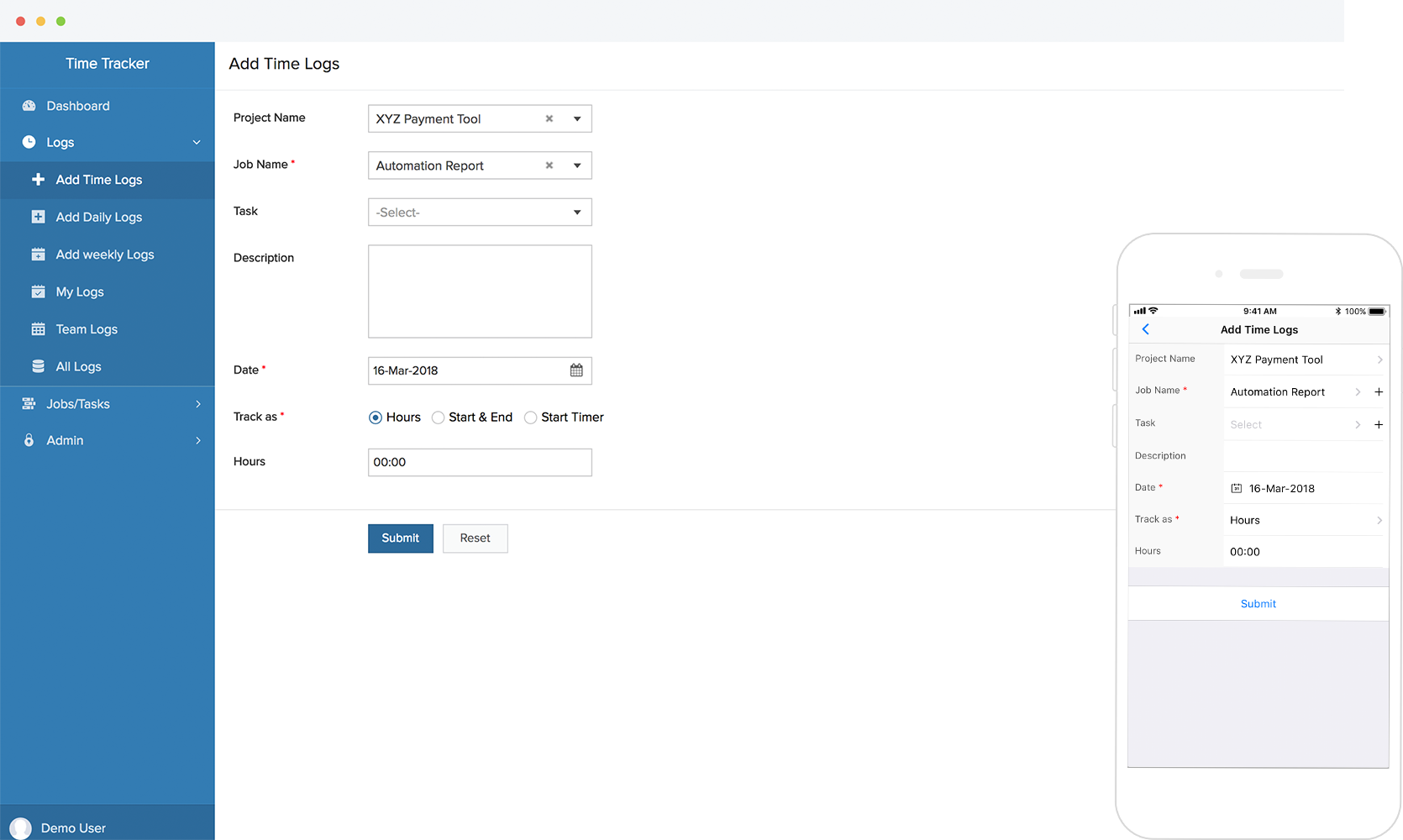Screen dimensions: 1403x840
Task: Select the Hours radio button
Action: pos(376,417)
